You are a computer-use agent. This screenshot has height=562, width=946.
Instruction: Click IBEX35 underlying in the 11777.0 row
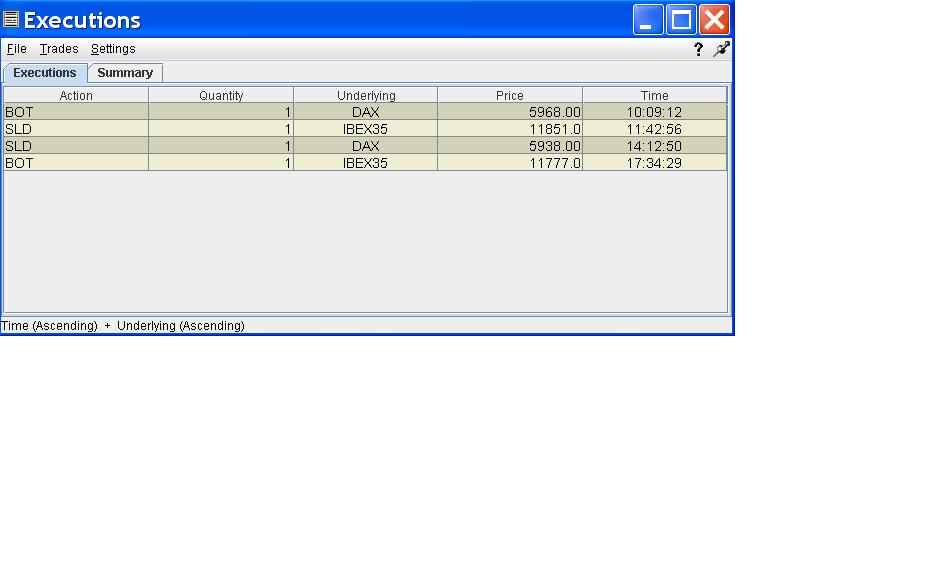click(366, 162)
